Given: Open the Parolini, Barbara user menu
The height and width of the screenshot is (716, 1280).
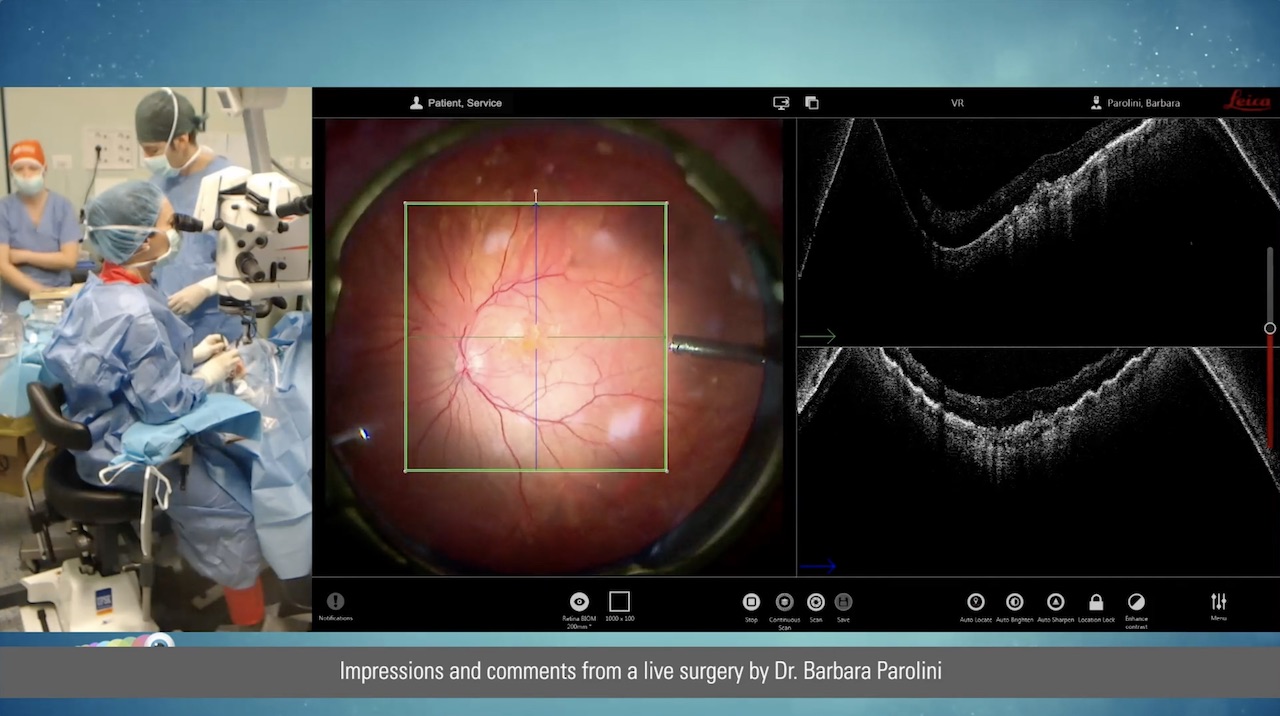Looking at the screenshot, I should pos(1135,103).
